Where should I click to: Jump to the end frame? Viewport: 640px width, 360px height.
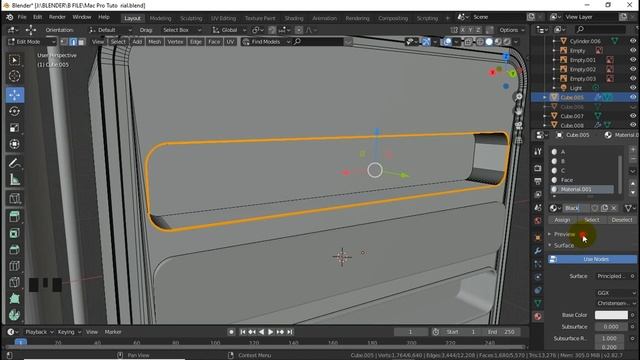[x=290, y=332]
